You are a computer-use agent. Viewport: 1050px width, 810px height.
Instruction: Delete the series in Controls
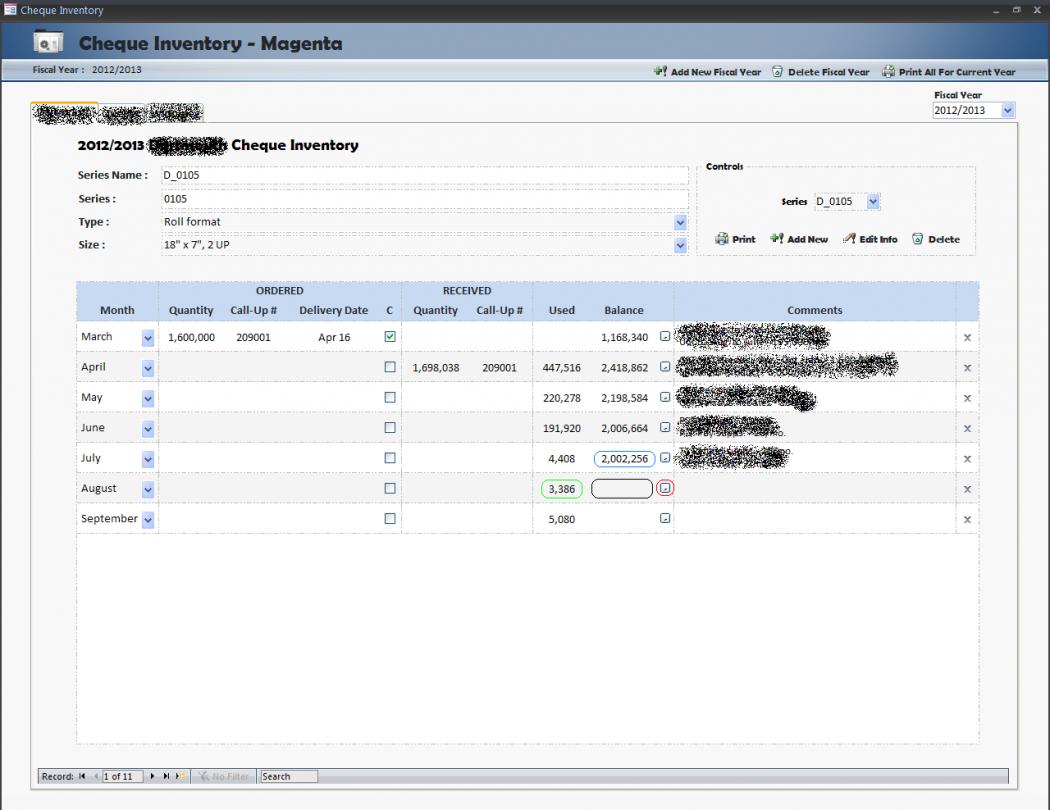tap(935, 239)
